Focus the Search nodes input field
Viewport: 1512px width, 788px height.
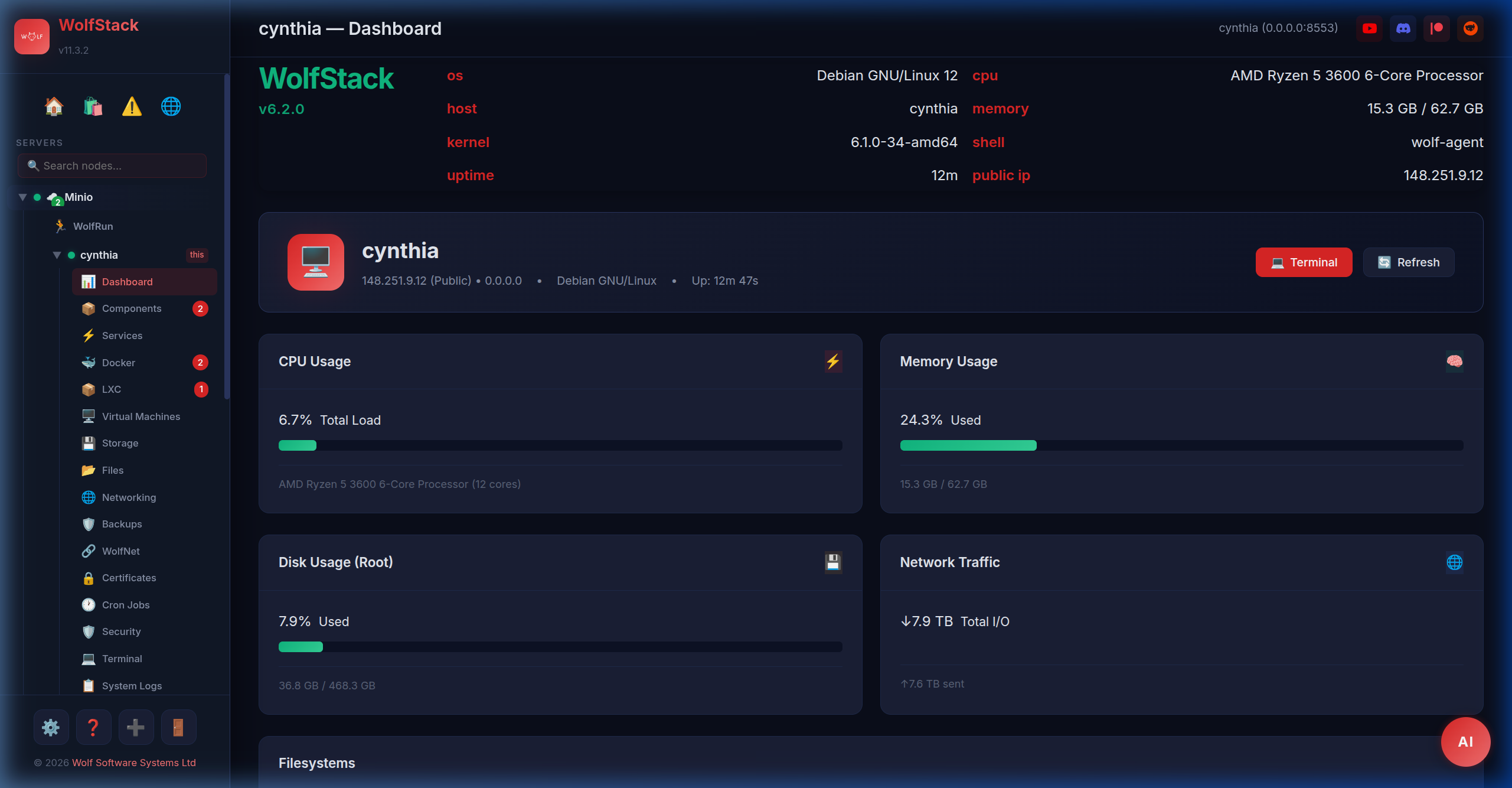tap(112, 166)
